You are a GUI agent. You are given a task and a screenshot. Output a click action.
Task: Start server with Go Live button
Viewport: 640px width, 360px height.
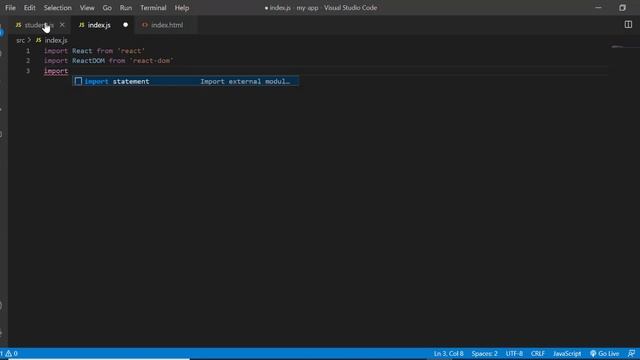604,353
